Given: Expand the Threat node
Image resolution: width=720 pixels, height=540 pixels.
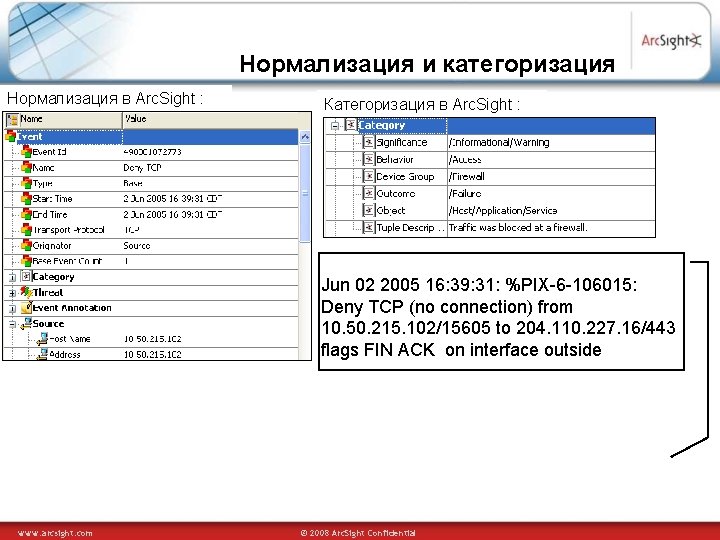Looking at the screenshot, I should (x=12, y=293).
